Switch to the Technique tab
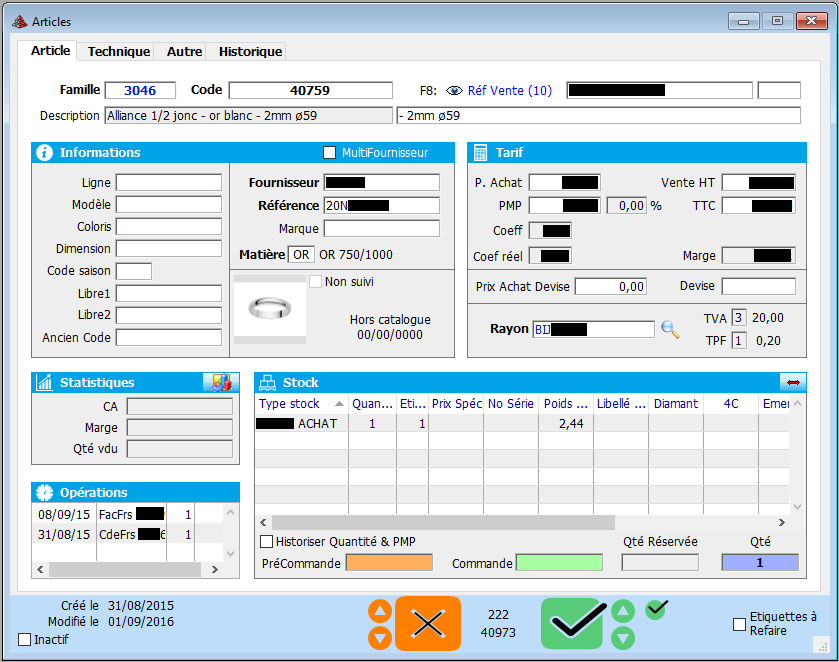 point(119,51)
